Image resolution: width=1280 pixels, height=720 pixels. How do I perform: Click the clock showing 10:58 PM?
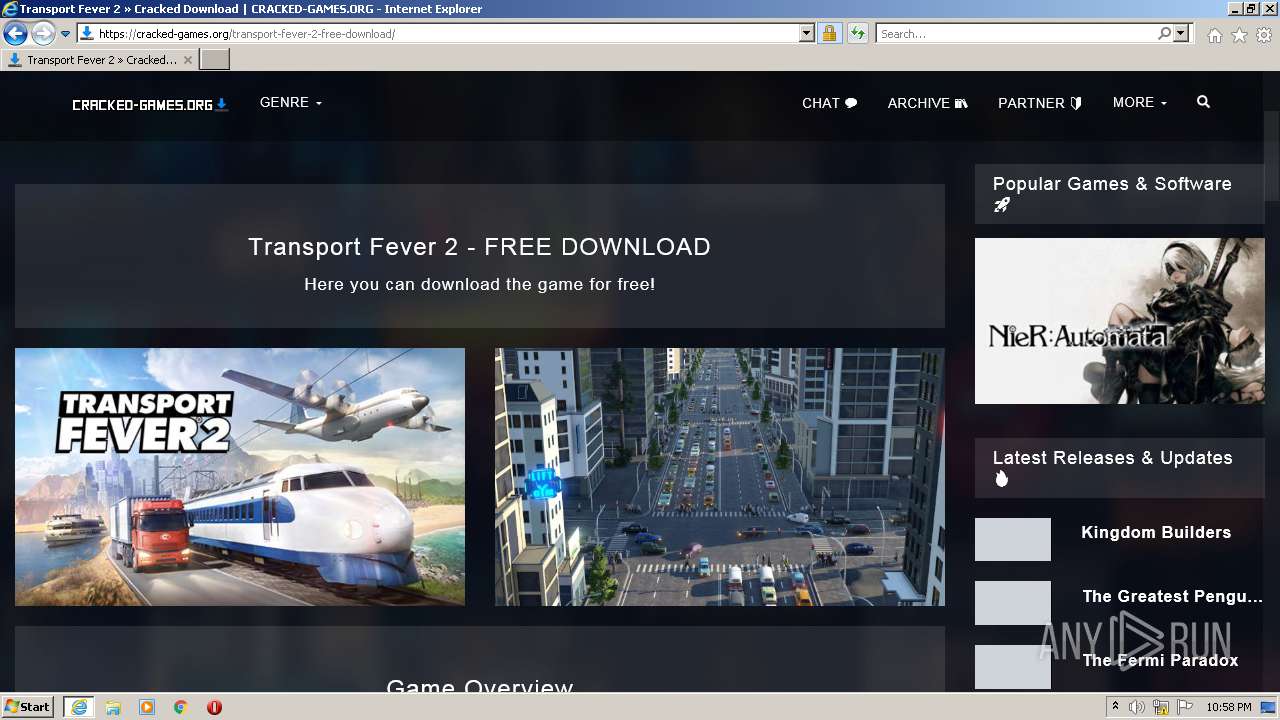[x=1228, y=707]
